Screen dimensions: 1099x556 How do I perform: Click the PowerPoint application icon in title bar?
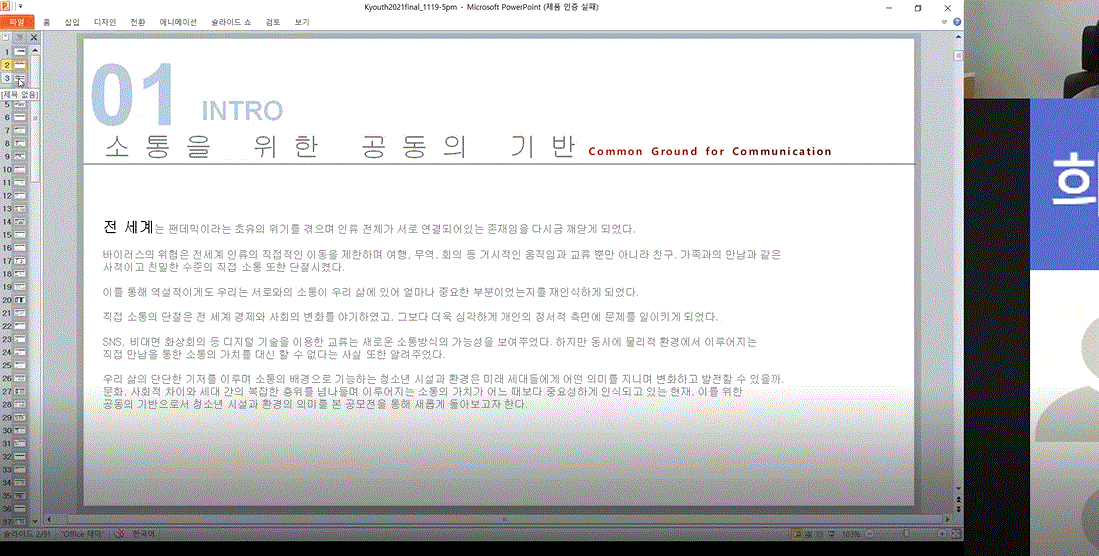(6, 6)
